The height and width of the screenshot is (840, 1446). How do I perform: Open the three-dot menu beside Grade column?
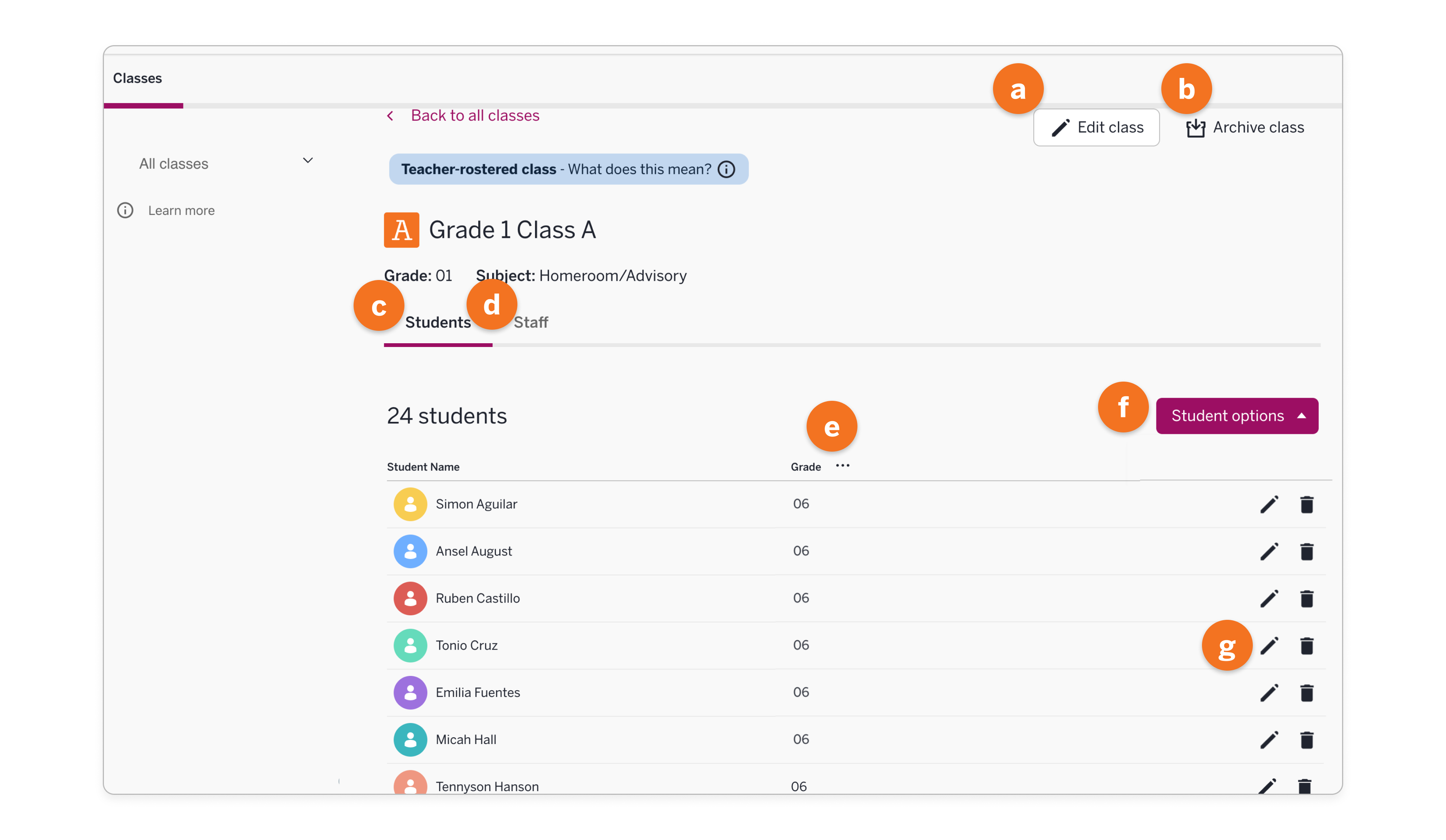click(x=842, y=466)
